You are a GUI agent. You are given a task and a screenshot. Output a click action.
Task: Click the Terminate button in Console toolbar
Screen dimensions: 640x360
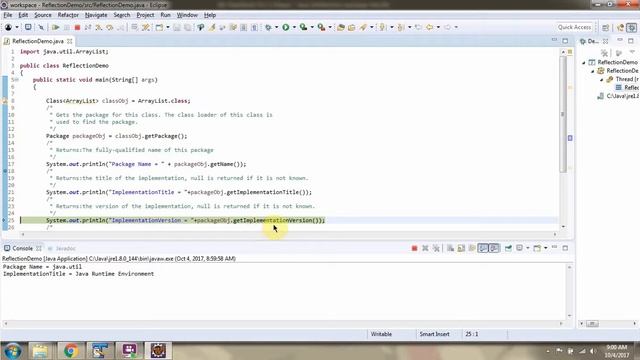click(x=414, y=248)
